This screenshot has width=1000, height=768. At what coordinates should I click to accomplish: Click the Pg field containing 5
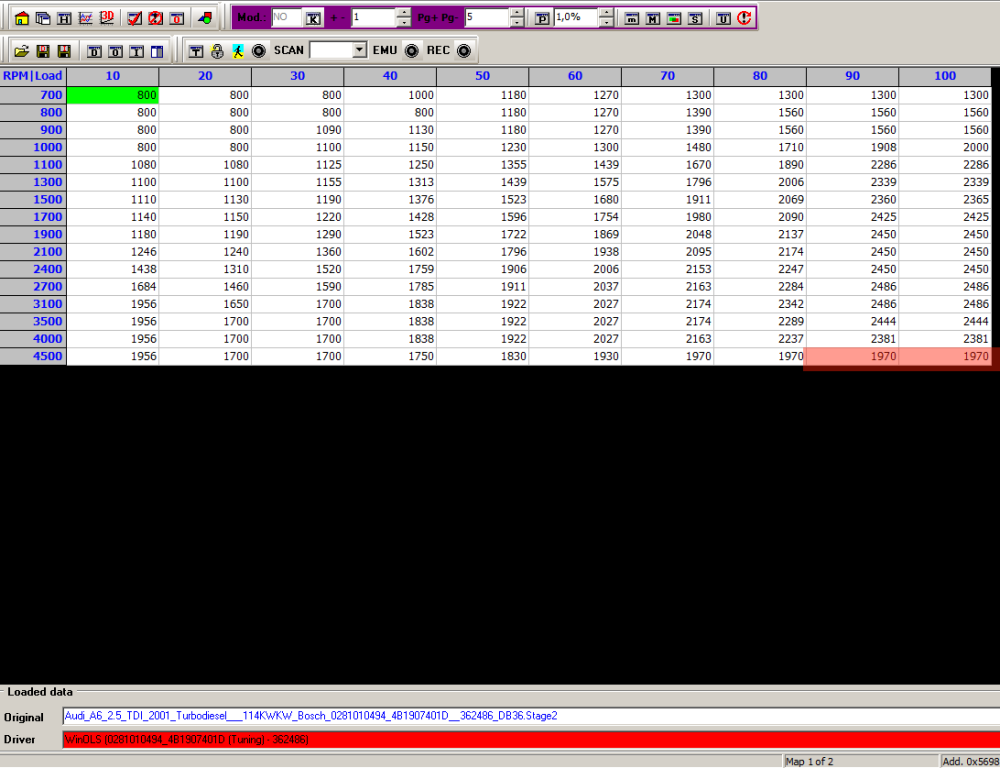click(487, 18)
